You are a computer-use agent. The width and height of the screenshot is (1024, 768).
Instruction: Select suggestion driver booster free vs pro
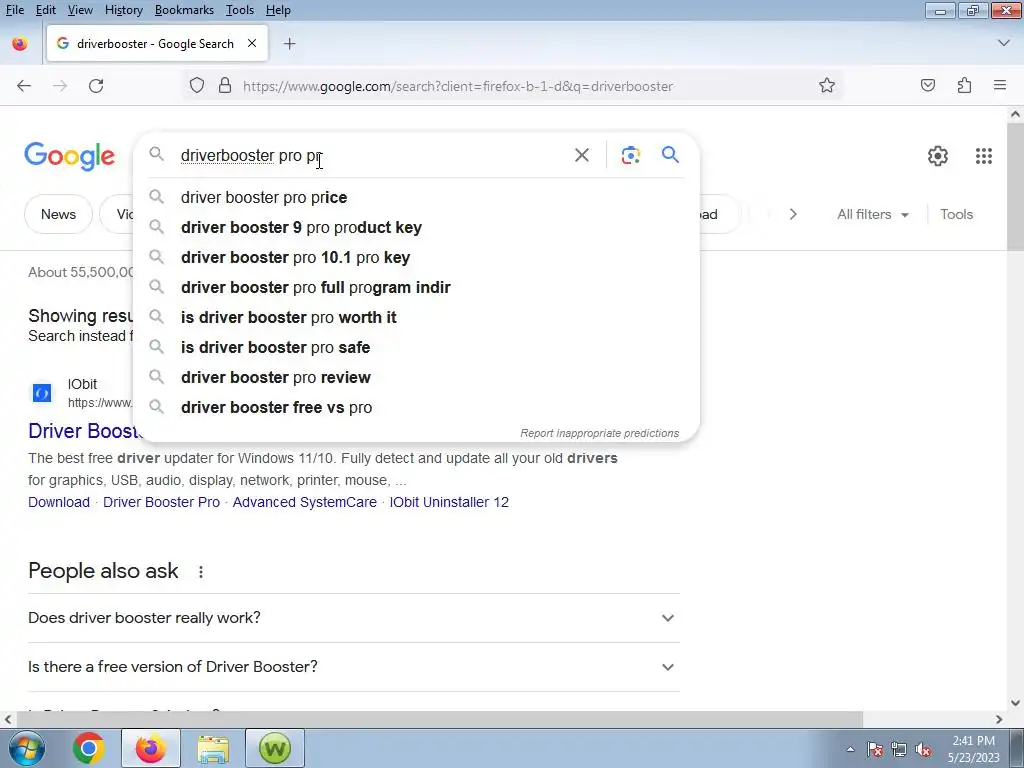coord(416,408)
